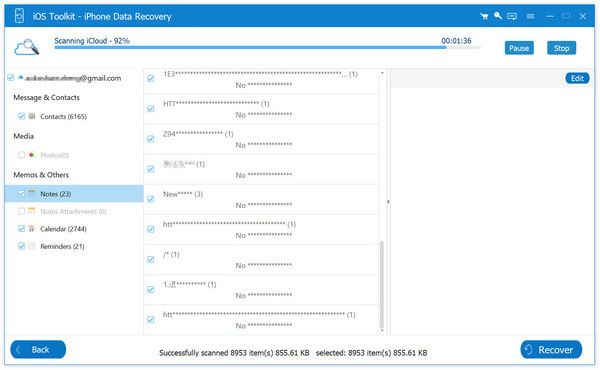The width and height of the screenshot is (600, 370).
Task: Open the Z94 note row
Action: coord(261,139)
